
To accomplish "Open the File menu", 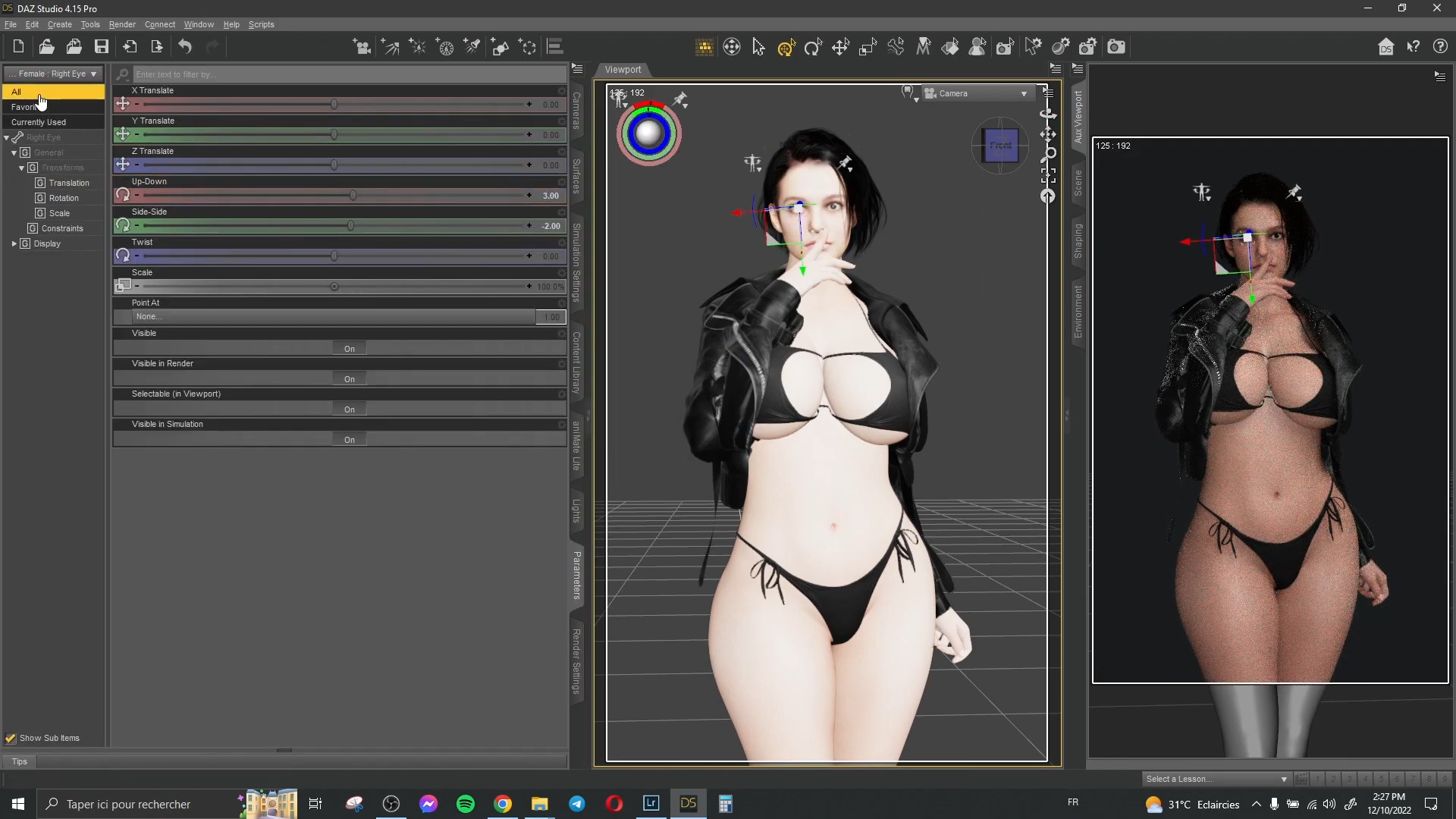I will (11, 24).
